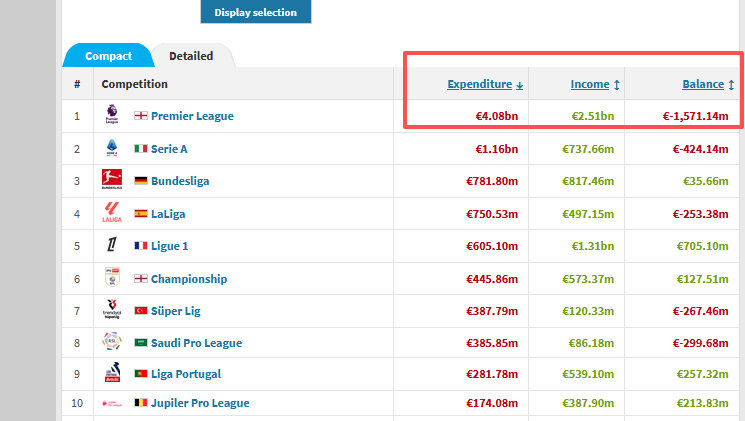Click Saudi flag next to Saudi Pro League
Viewport: 745px width, 421px height.
(141, 342)
